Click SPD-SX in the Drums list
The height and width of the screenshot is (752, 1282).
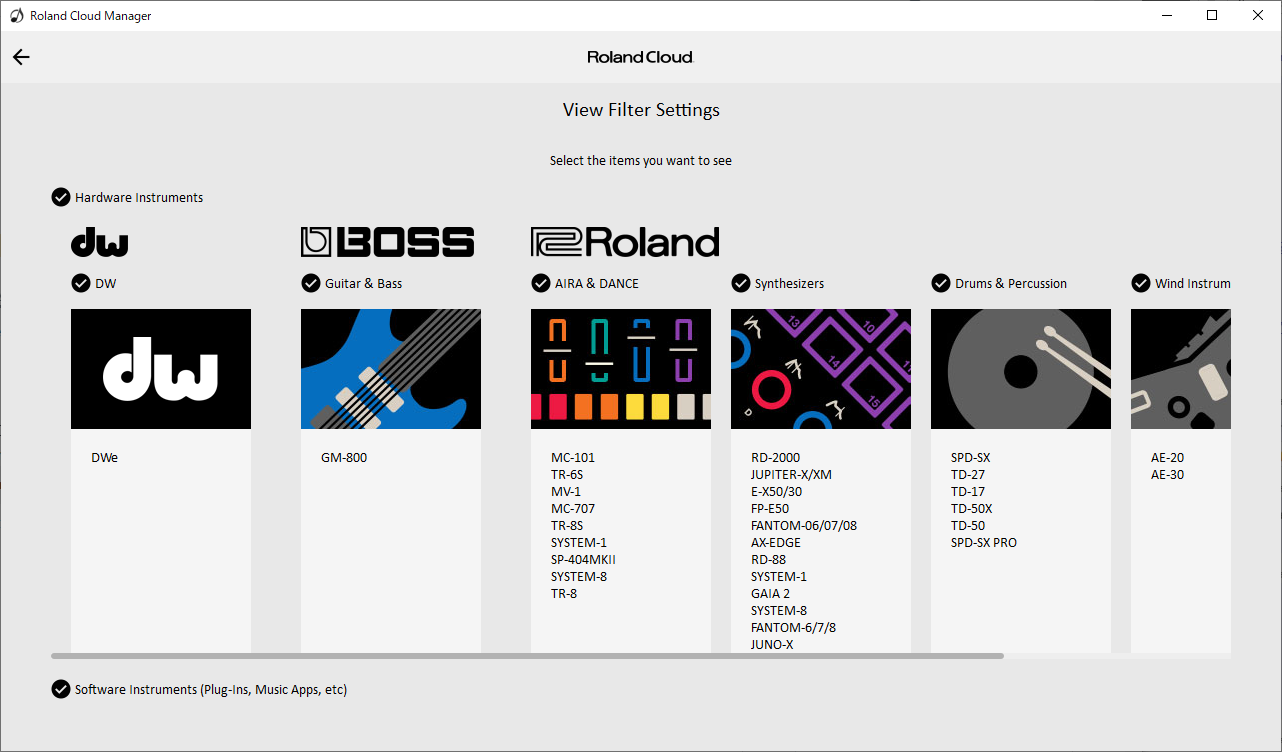click(x=971, y=458)
